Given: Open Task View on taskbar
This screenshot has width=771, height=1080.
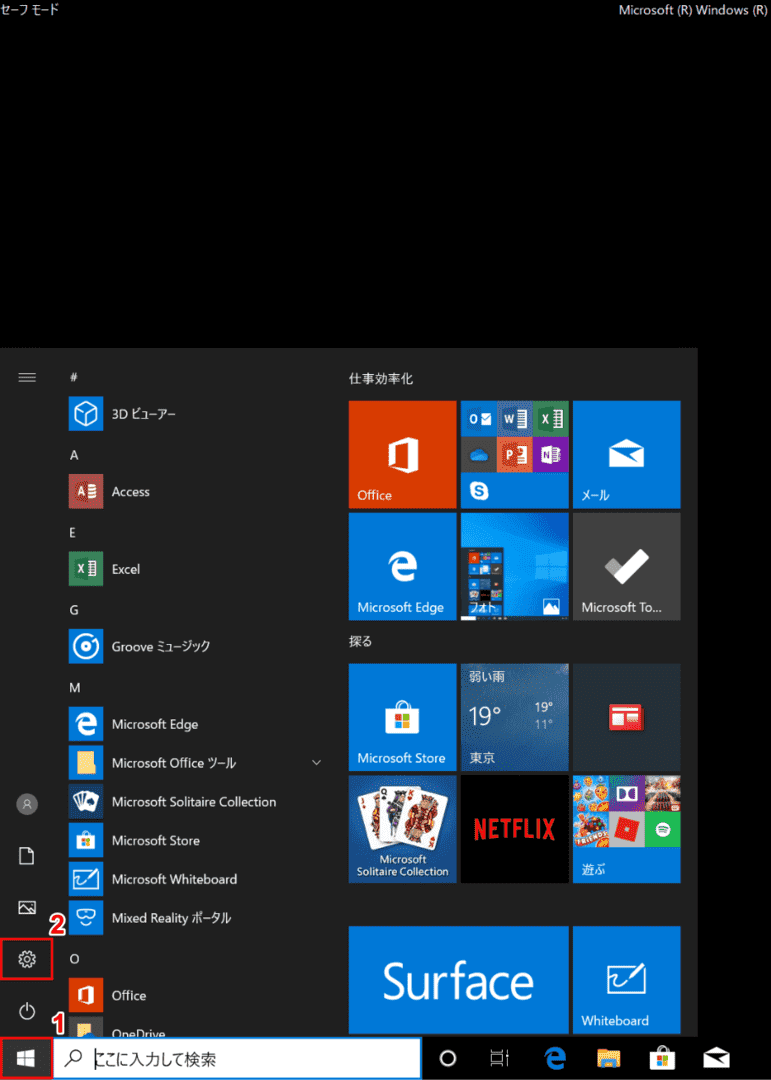Looking at the screenshot, I should [x=500, y=1058].
